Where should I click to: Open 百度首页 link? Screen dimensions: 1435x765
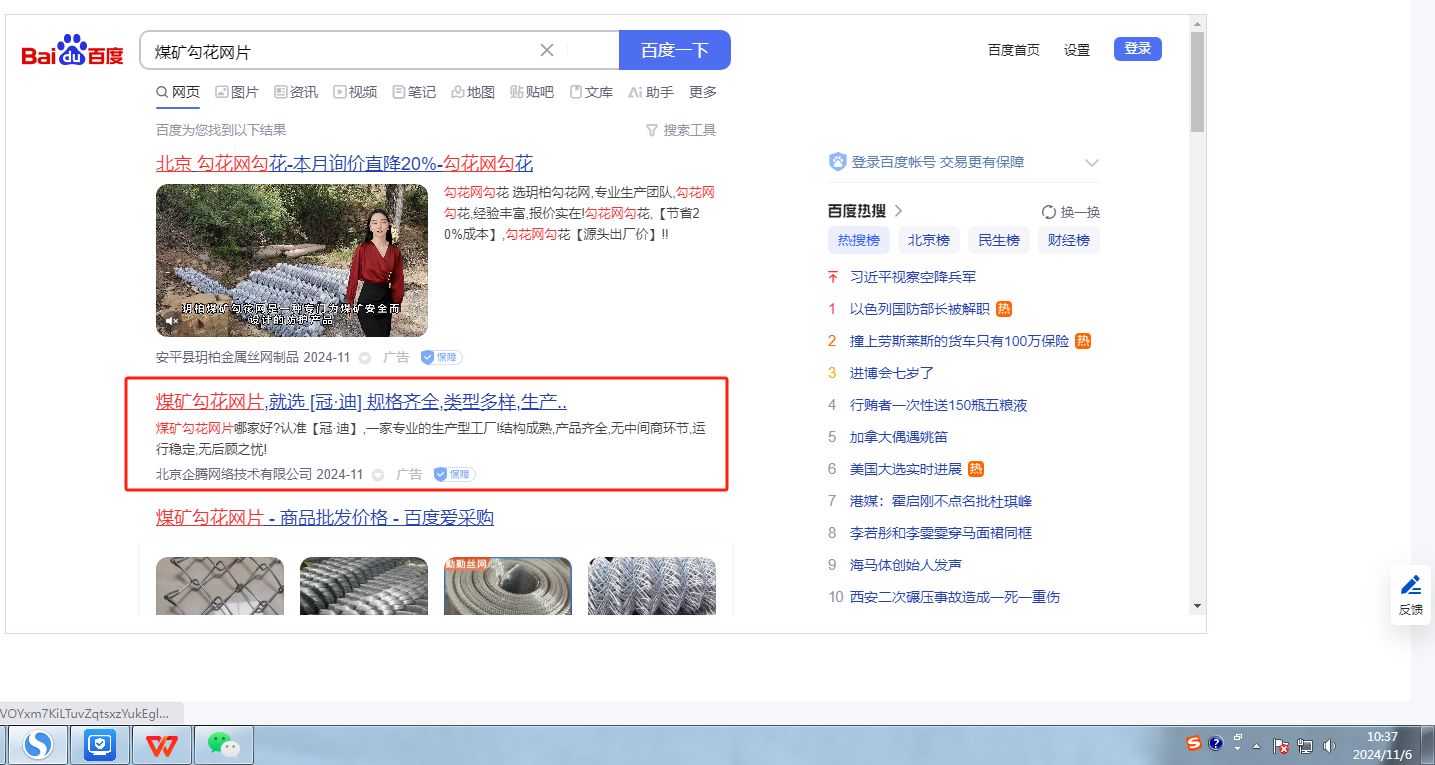1014,50
